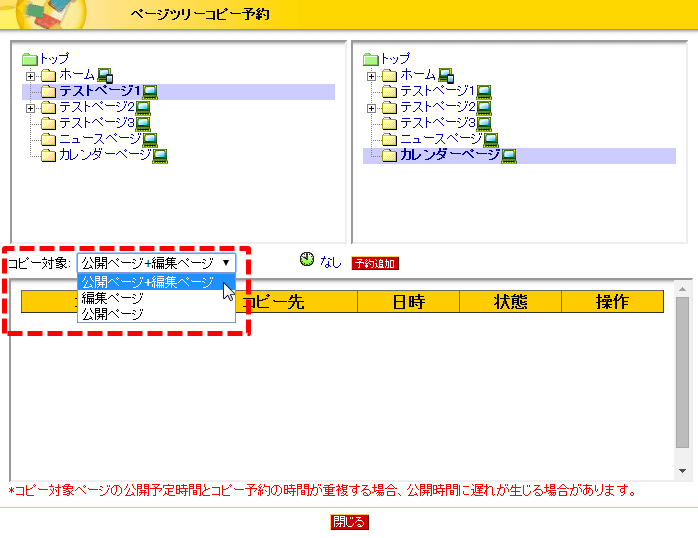Image resolution: width=698 pixels, height=538 pixels.
Task: Click the トップ folder icon in left tree
Action: [x=30, y=59]
